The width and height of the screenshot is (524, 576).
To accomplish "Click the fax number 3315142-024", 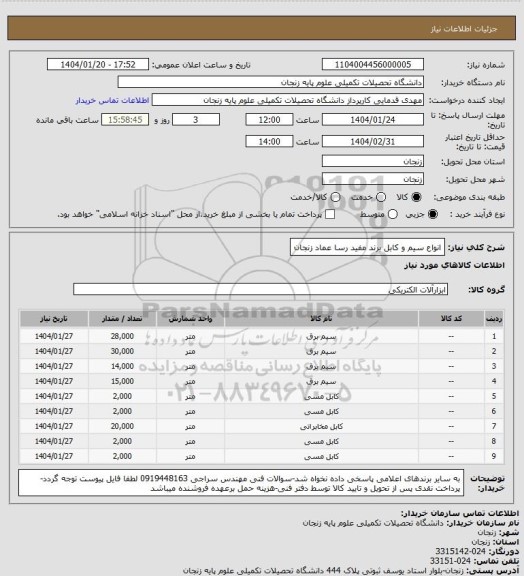I will [x=460, y=551].
